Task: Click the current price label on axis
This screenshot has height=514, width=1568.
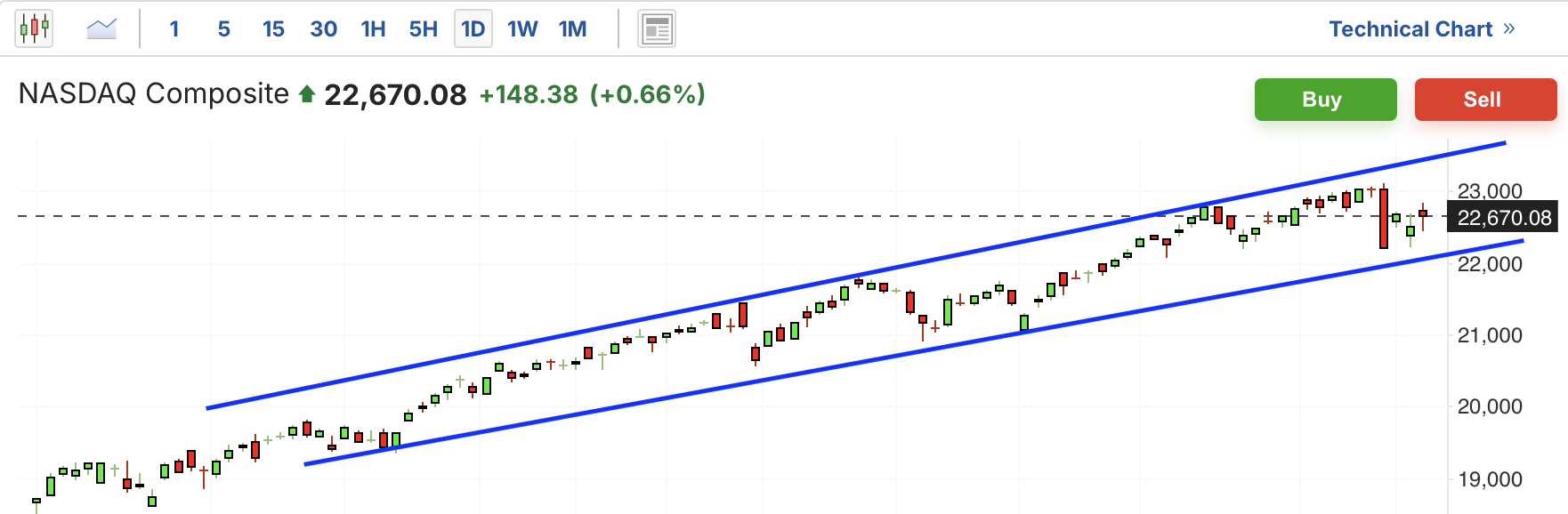Action: 1504,218
